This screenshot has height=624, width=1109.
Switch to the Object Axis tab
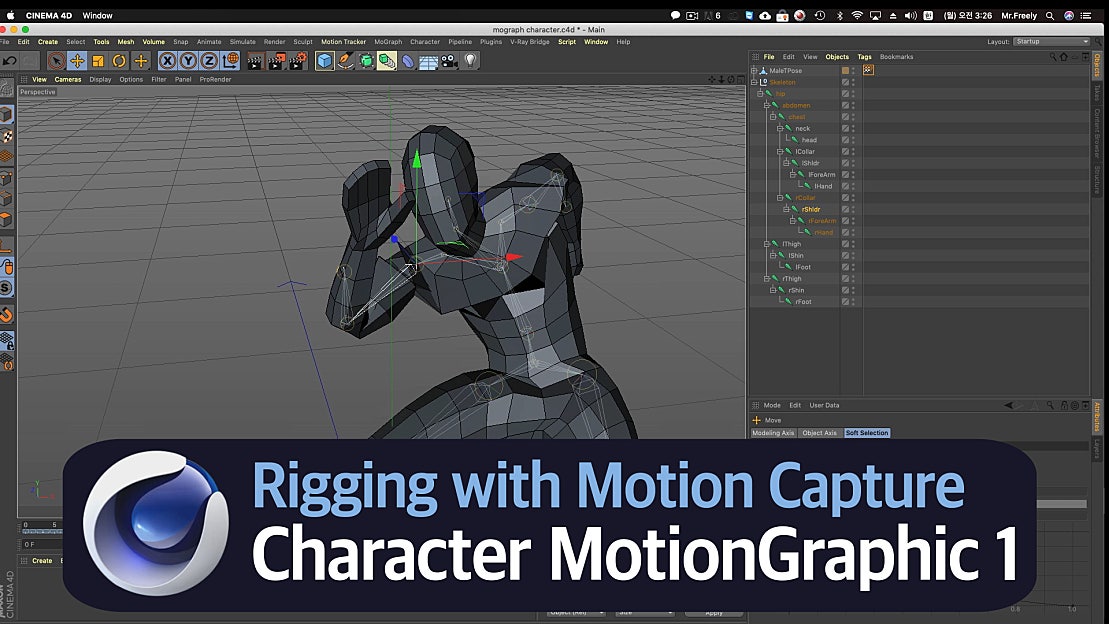818,432
